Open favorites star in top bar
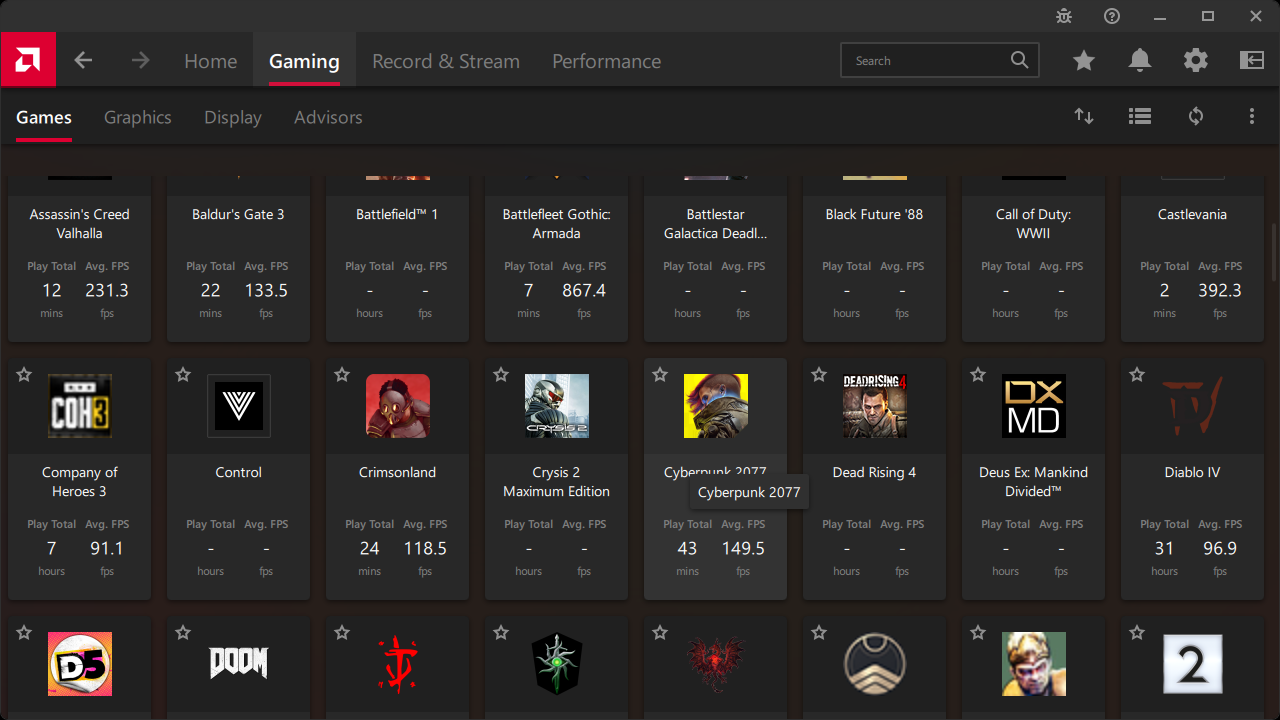Screen dimensions: 1280x720 coord(1084,61)
